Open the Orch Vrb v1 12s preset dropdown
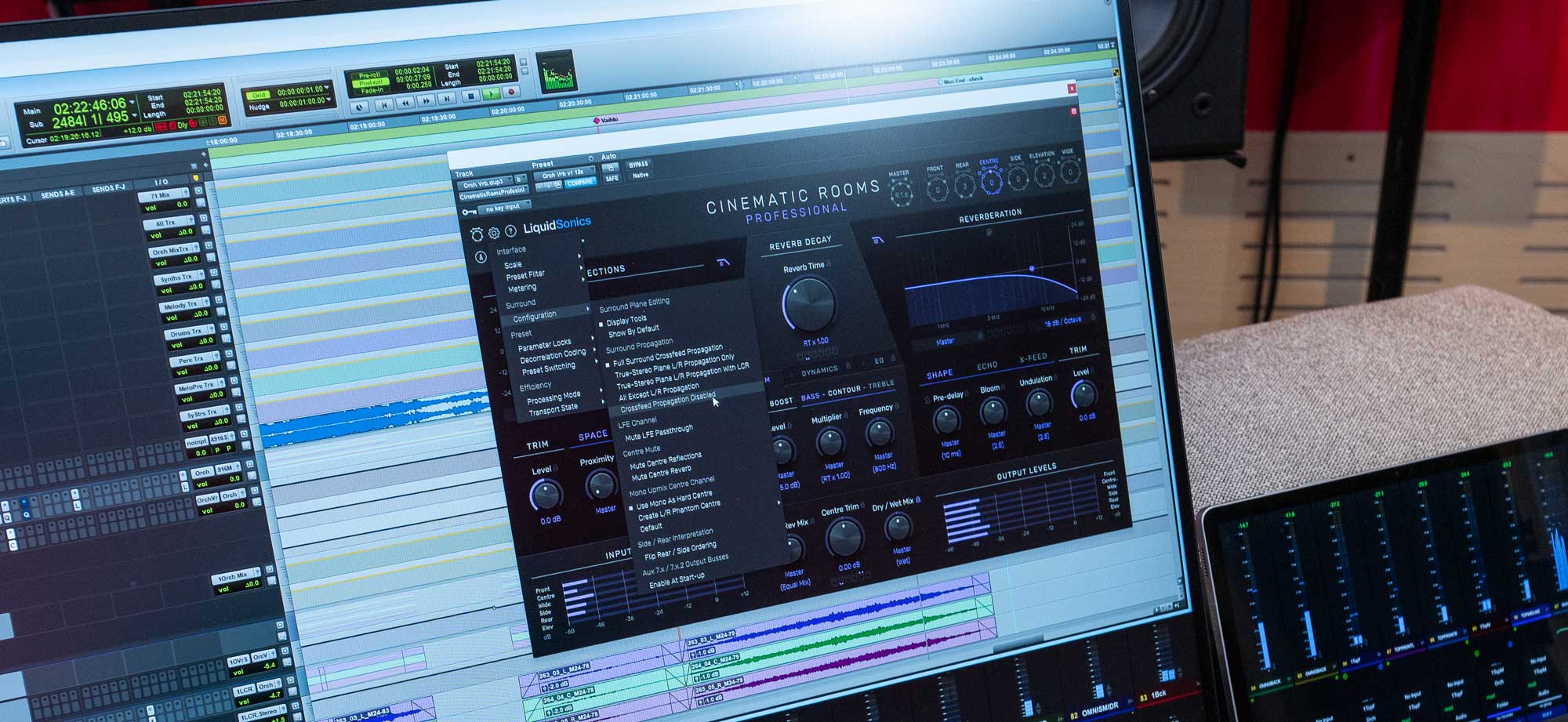 tap(564, 173)
